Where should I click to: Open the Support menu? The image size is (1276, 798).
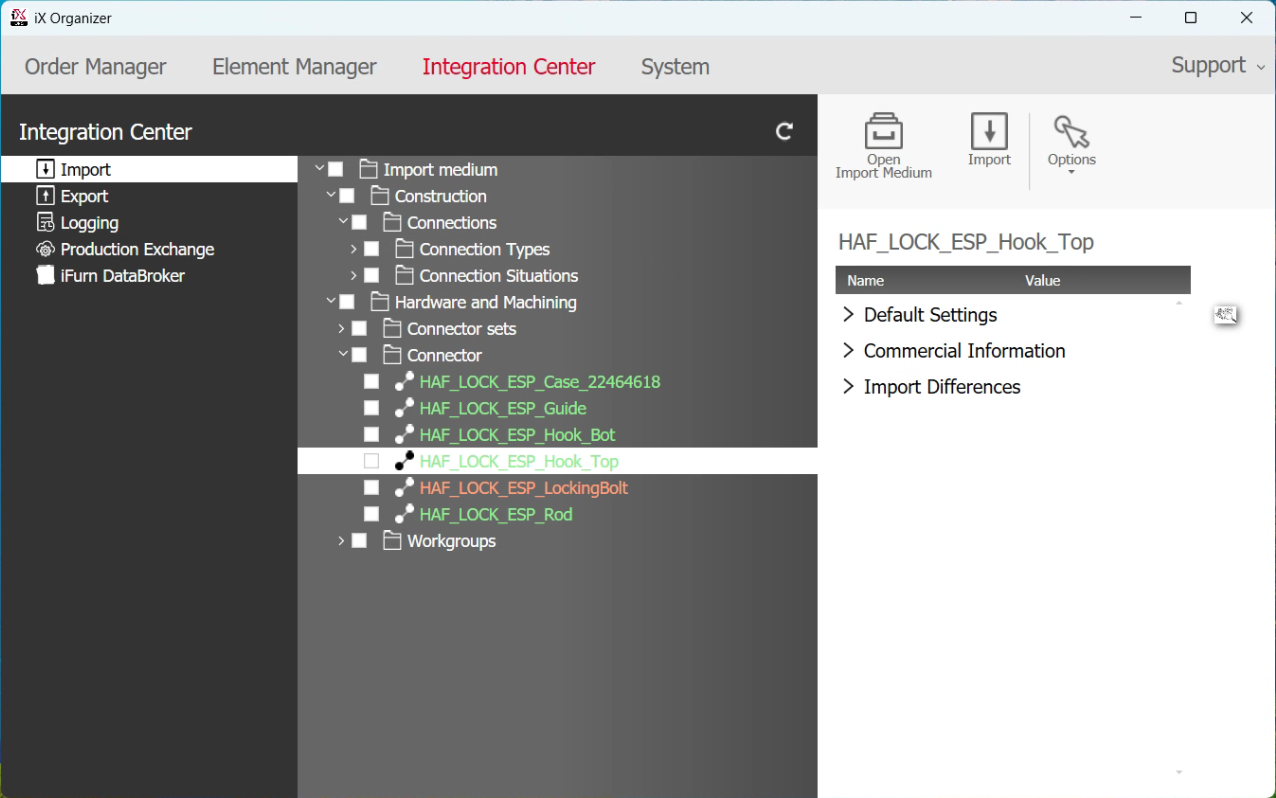tap(1217, 65)
